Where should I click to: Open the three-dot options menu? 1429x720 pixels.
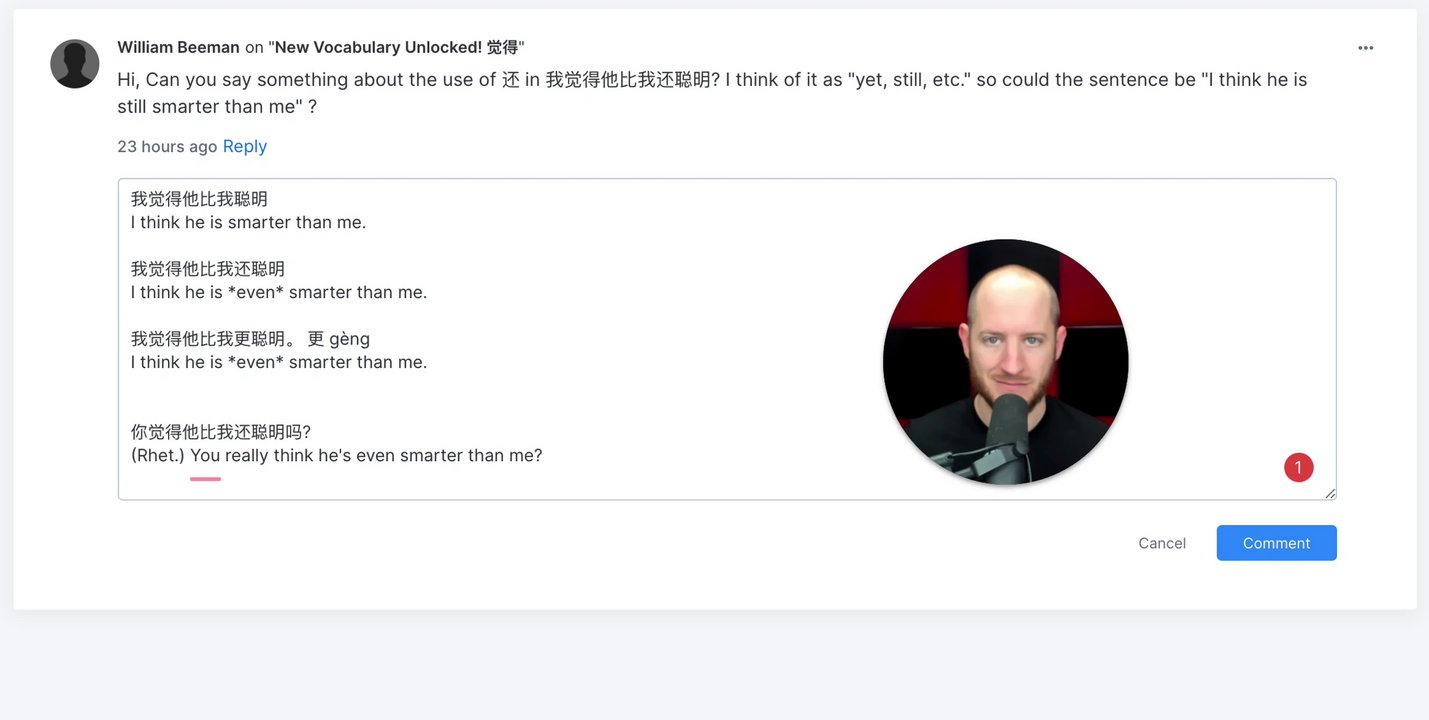1365,48
